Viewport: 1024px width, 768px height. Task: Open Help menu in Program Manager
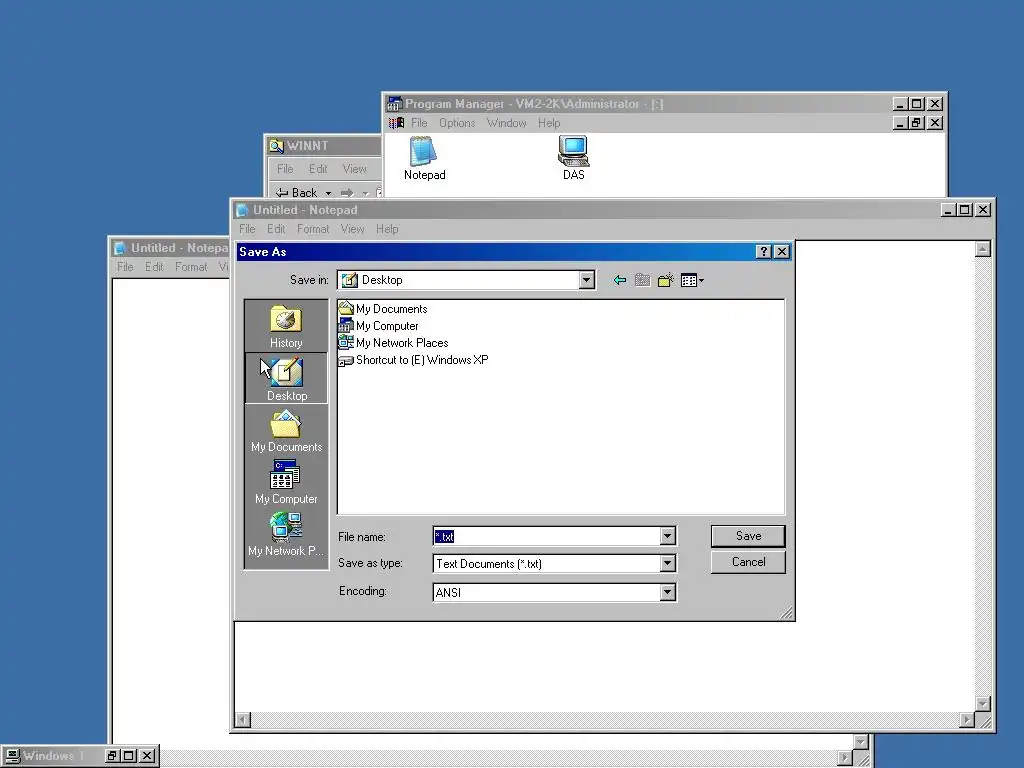tap(549, 123)
